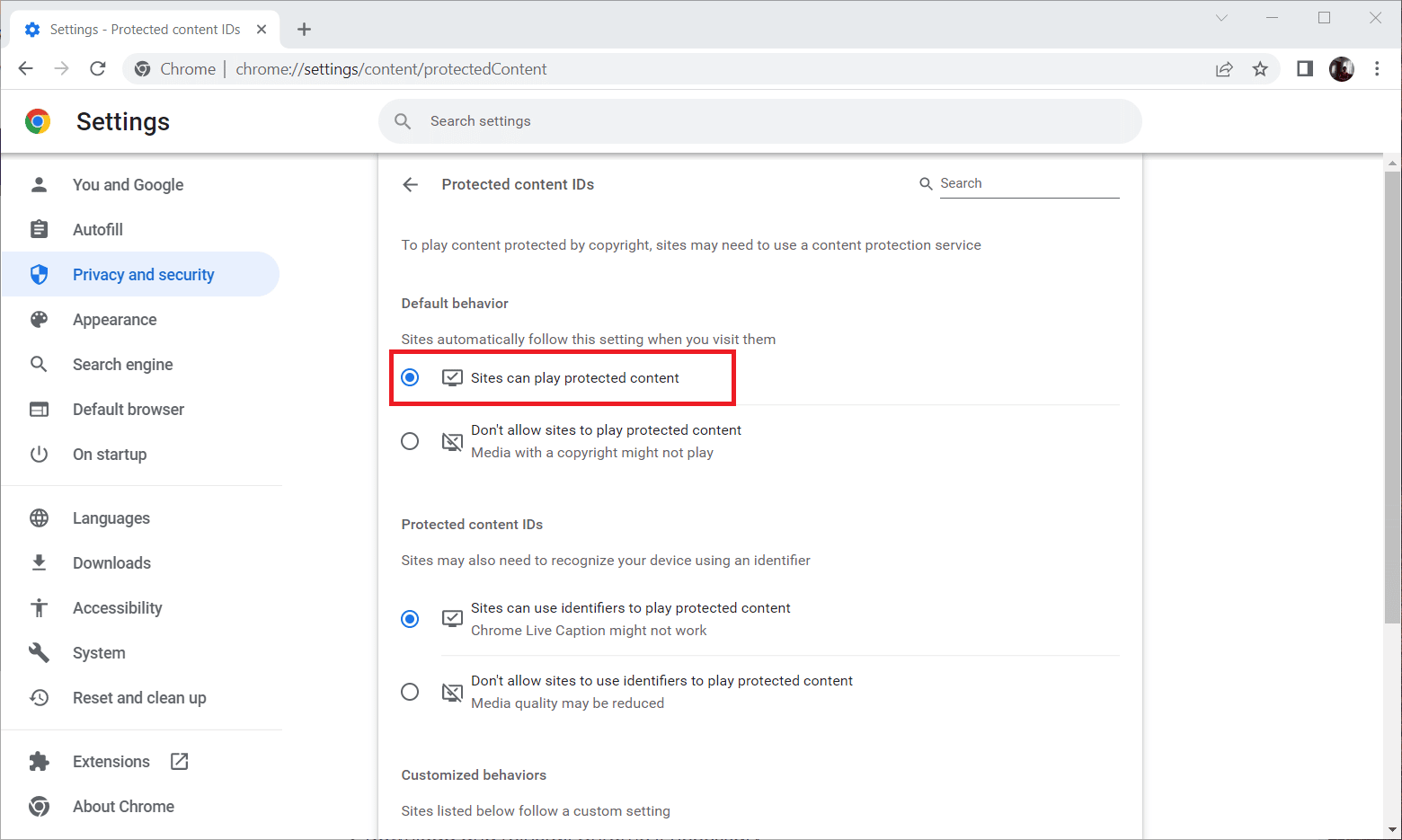Viewport: 1402px width, 840px height.
Task: Select Sites can play protected content
Action: (x=410, y=377)
